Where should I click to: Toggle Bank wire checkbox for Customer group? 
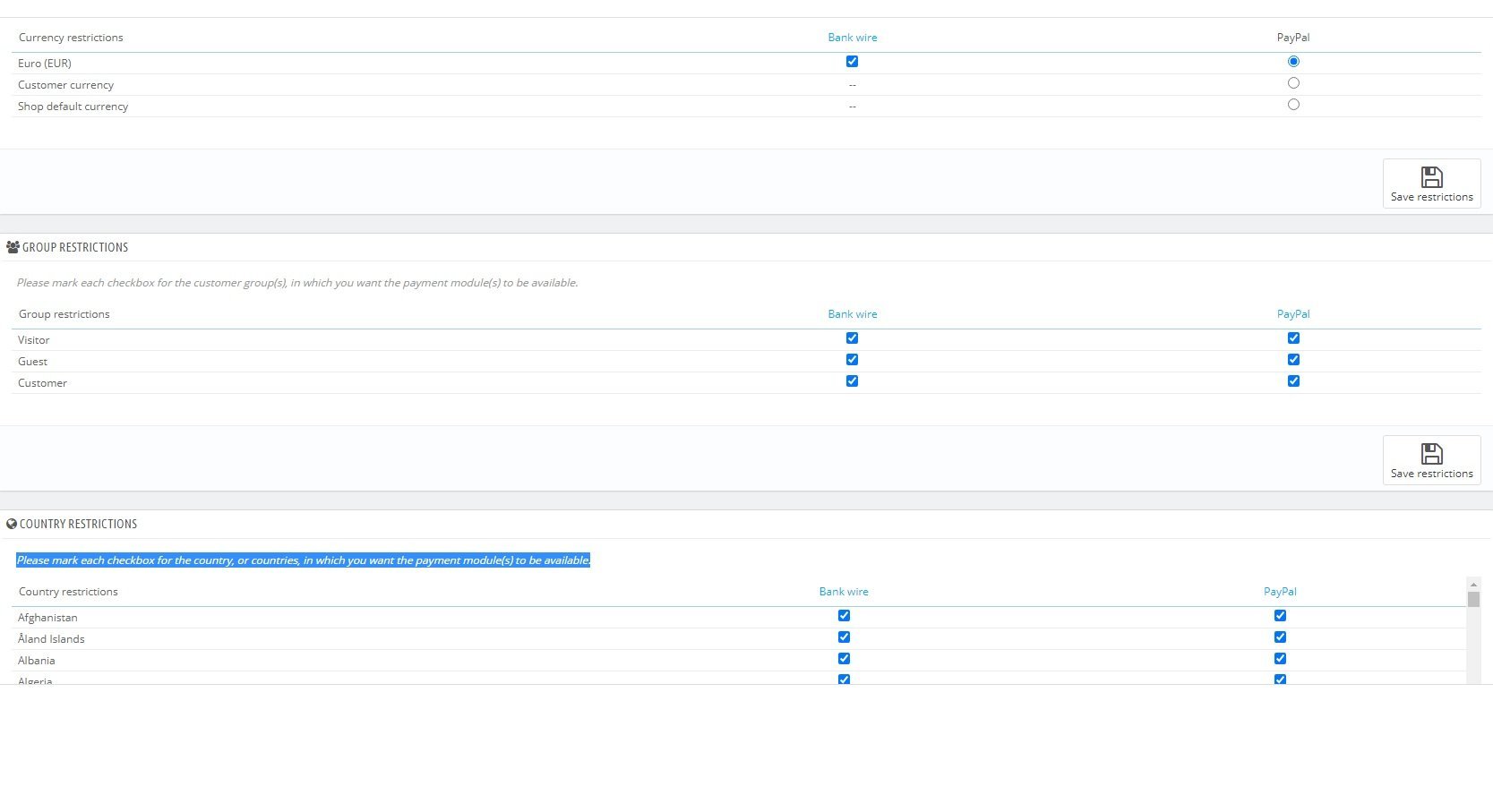852,381
